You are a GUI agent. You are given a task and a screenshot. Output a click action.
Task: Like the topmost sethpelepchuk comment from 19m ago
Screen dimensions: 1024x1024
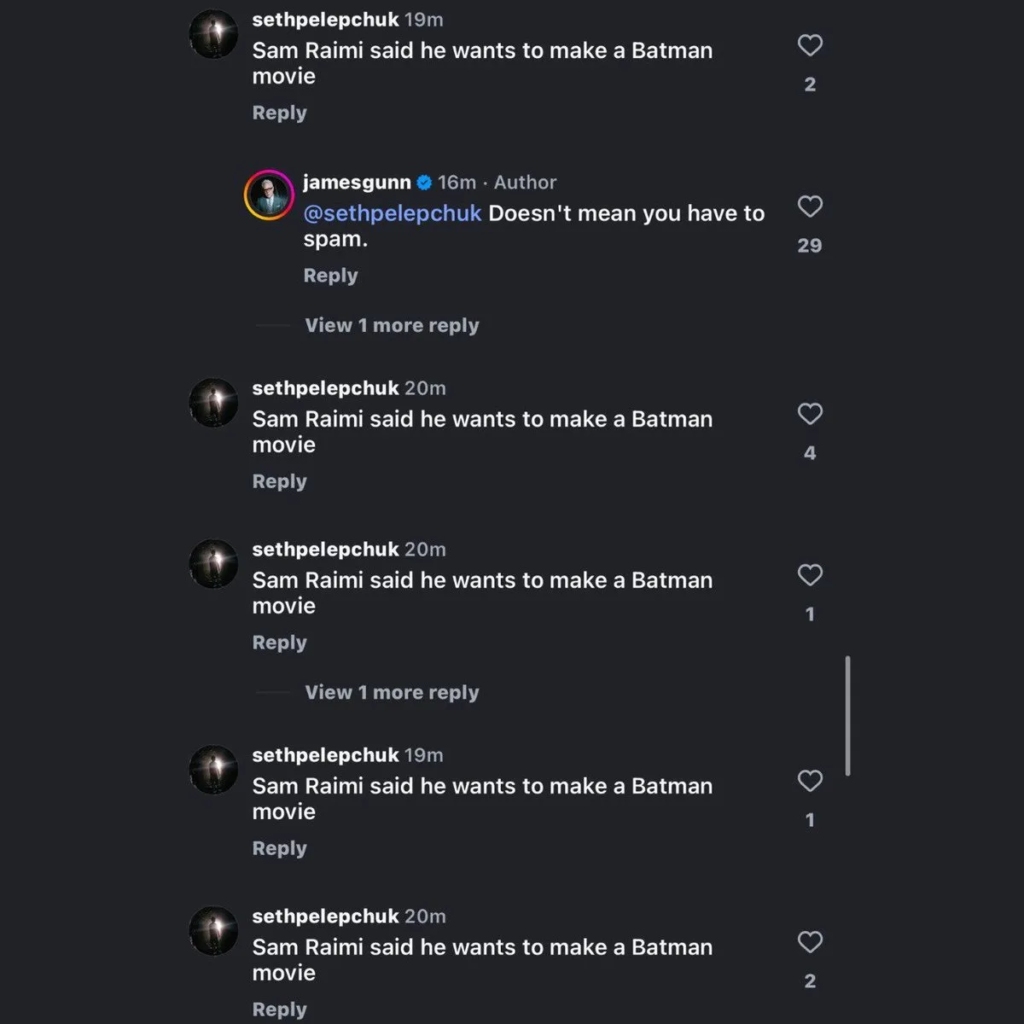pos(810,45)
